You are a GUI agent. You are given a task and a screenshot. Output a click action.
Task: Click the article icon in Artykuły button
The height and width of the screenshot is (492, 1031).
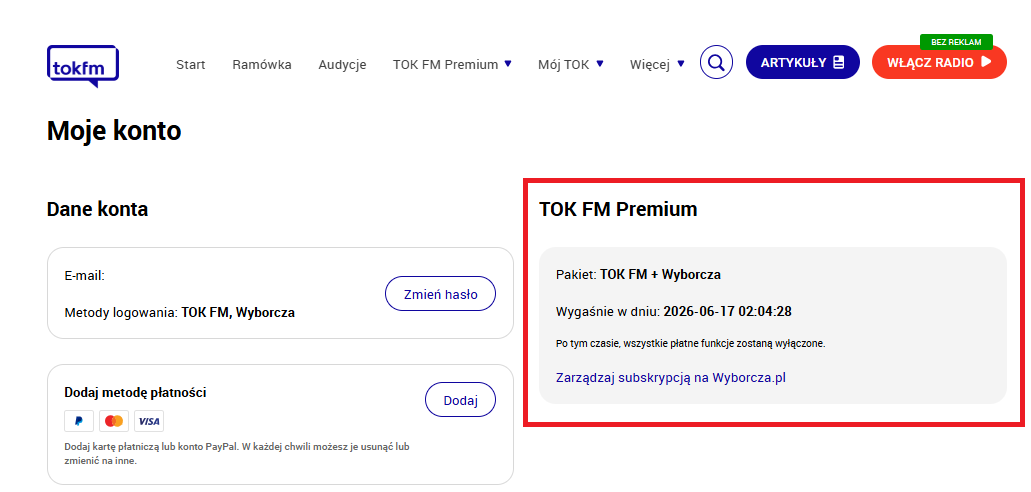pos(838,62)
